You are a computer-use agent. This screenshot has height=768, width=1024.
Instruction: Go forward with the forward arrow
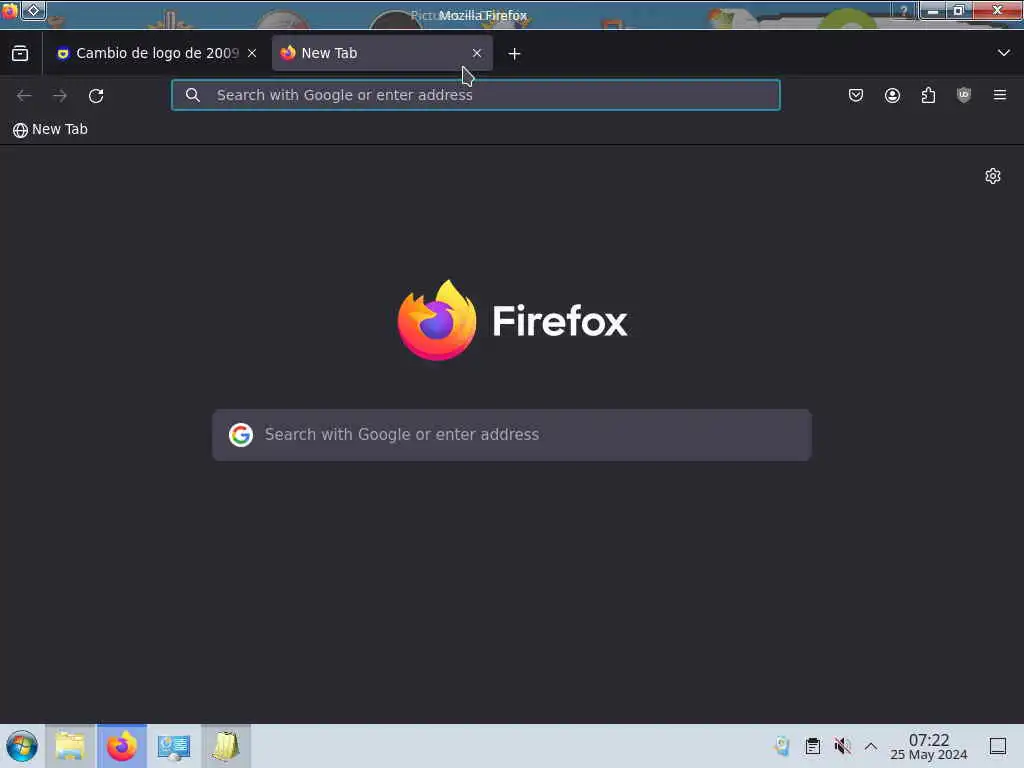click(x=60, y=95)
